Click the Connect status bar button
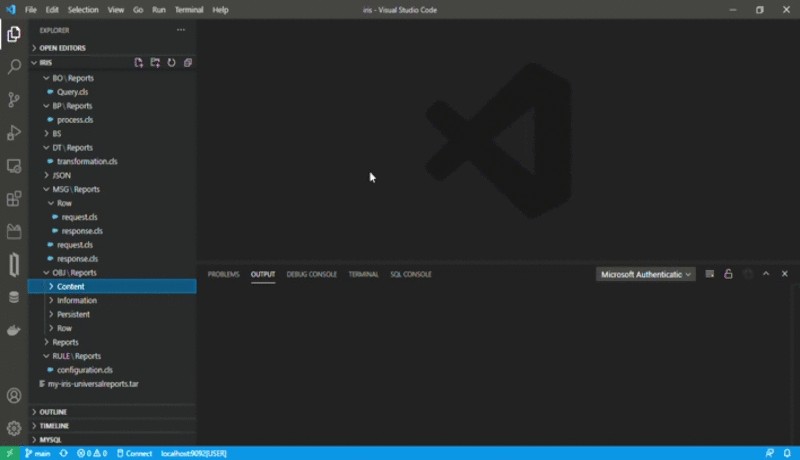The image size is (800, 460). (134, 453)
